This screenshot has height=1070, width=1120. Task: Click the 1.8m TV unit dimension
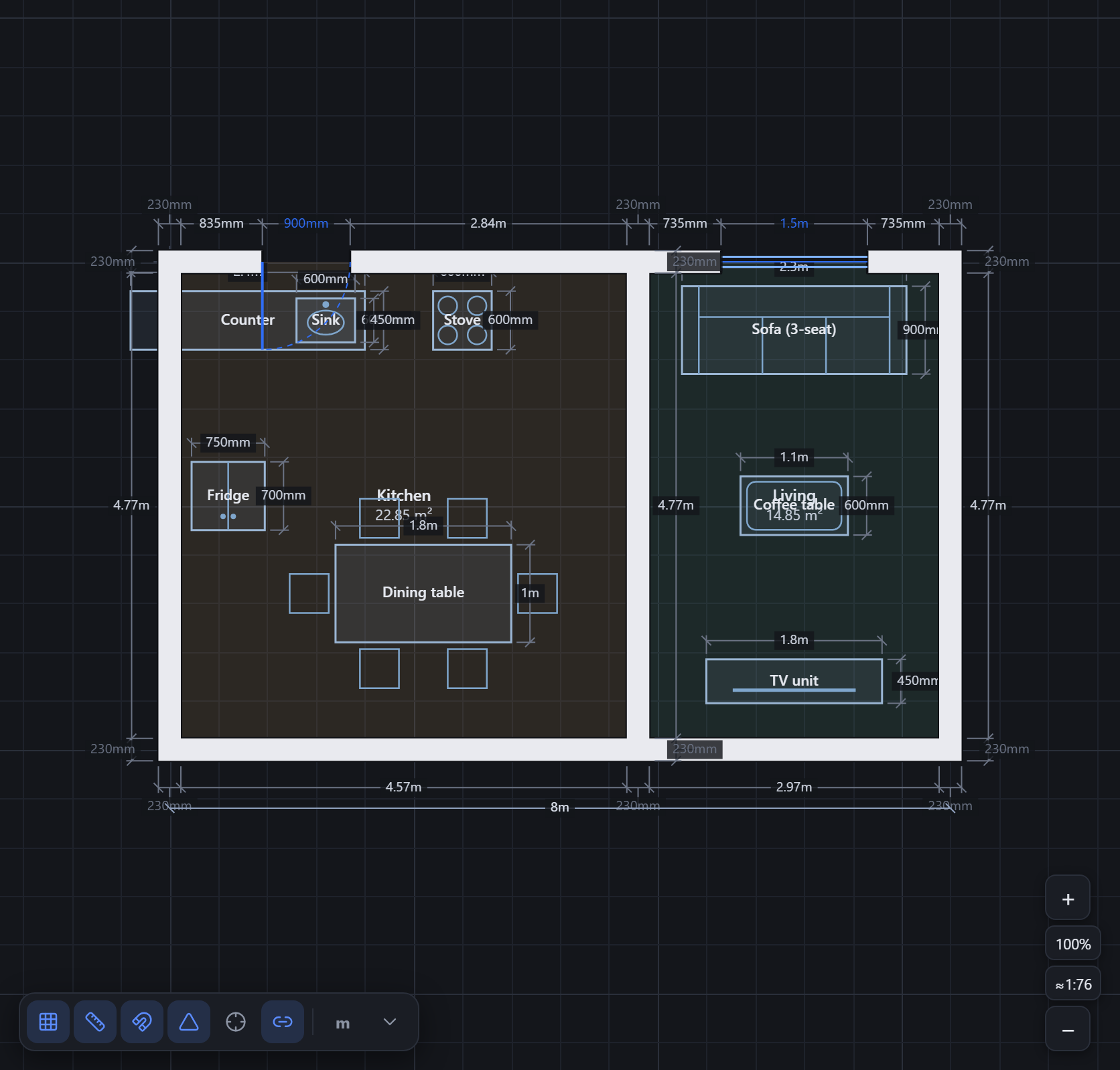tap(794, 640)
